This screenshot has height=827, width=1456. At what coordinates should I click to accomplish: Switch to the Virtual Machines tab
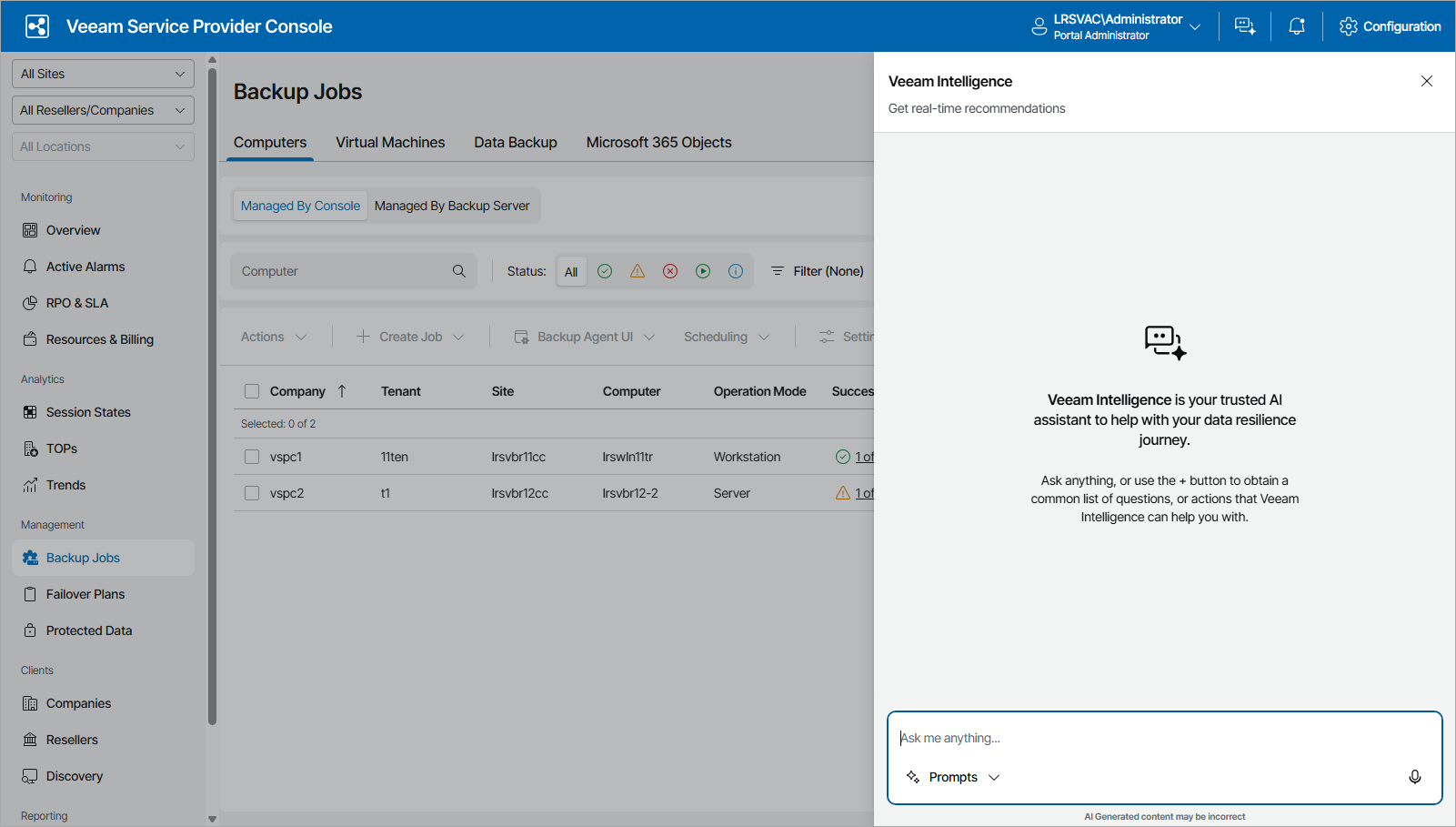pos(390,143)
